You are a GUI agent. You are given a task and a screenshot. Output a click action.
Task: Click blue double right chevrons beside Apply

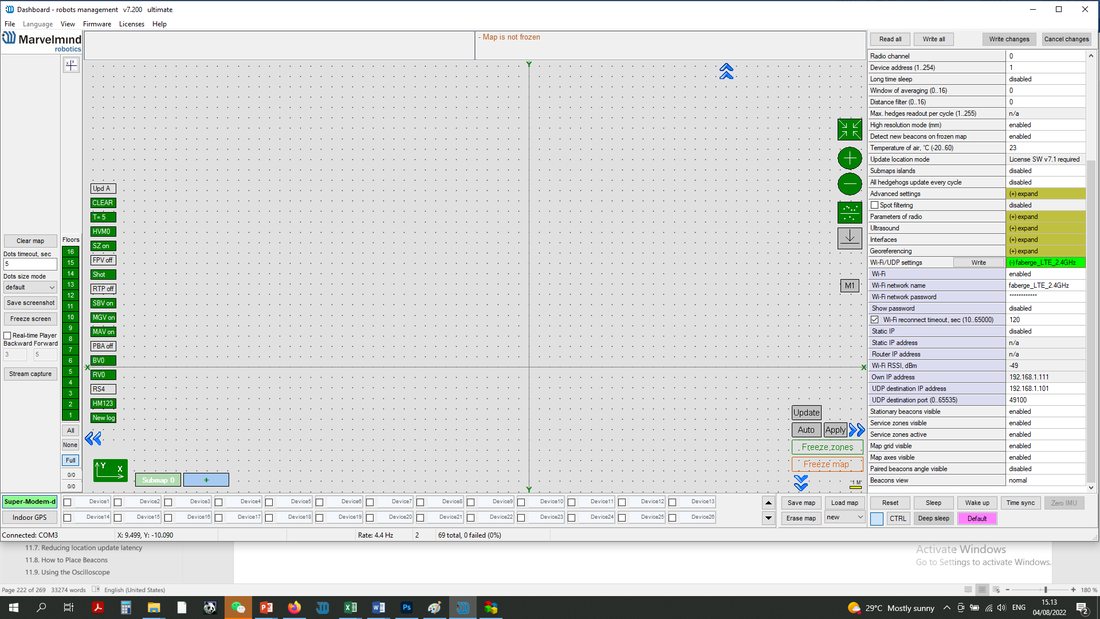[x=857, y=430]
